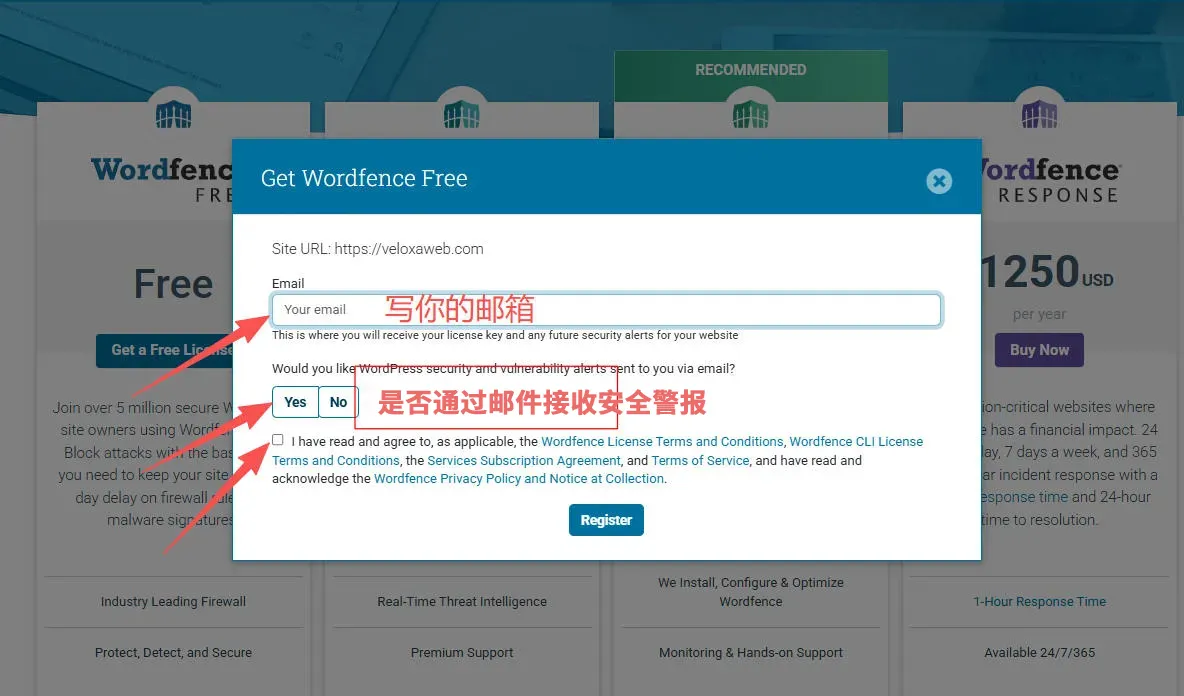Close the Get Wordfence Free dialog
1184x696 pixels.
938,181
